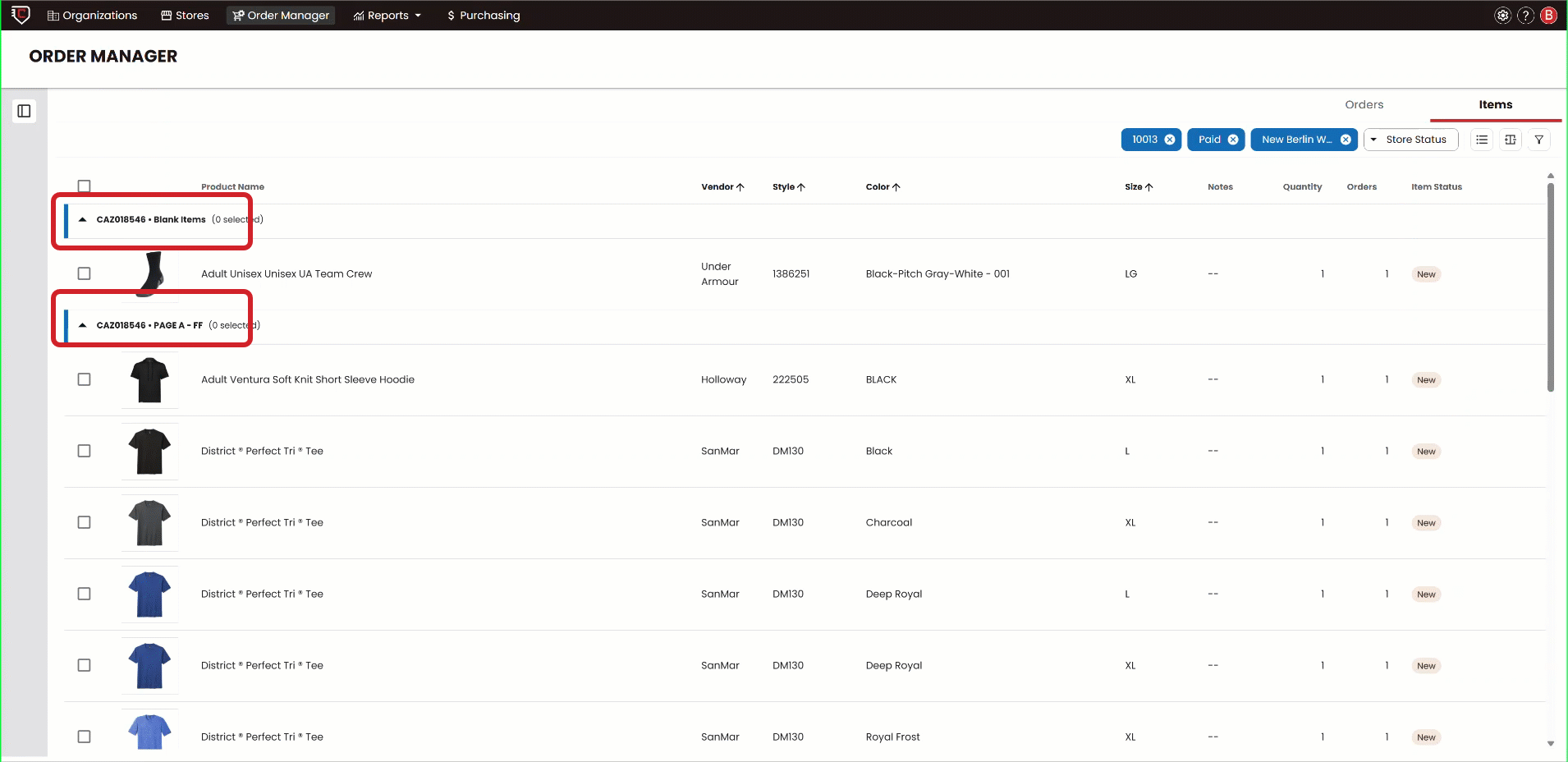
Task: Open the Reports menu
Action: (x=387, y=16)
